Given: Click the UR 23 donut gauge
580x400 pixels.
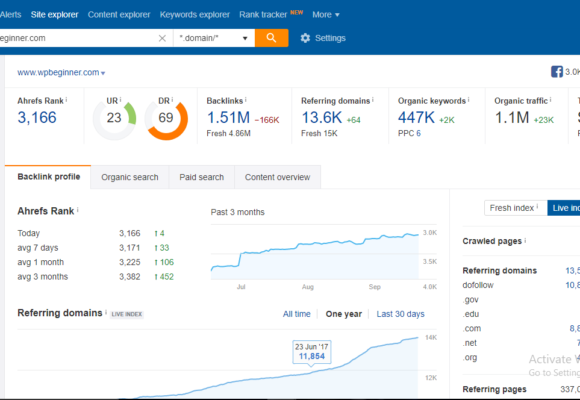Looking at the screenshot, I should pos(114,118).
